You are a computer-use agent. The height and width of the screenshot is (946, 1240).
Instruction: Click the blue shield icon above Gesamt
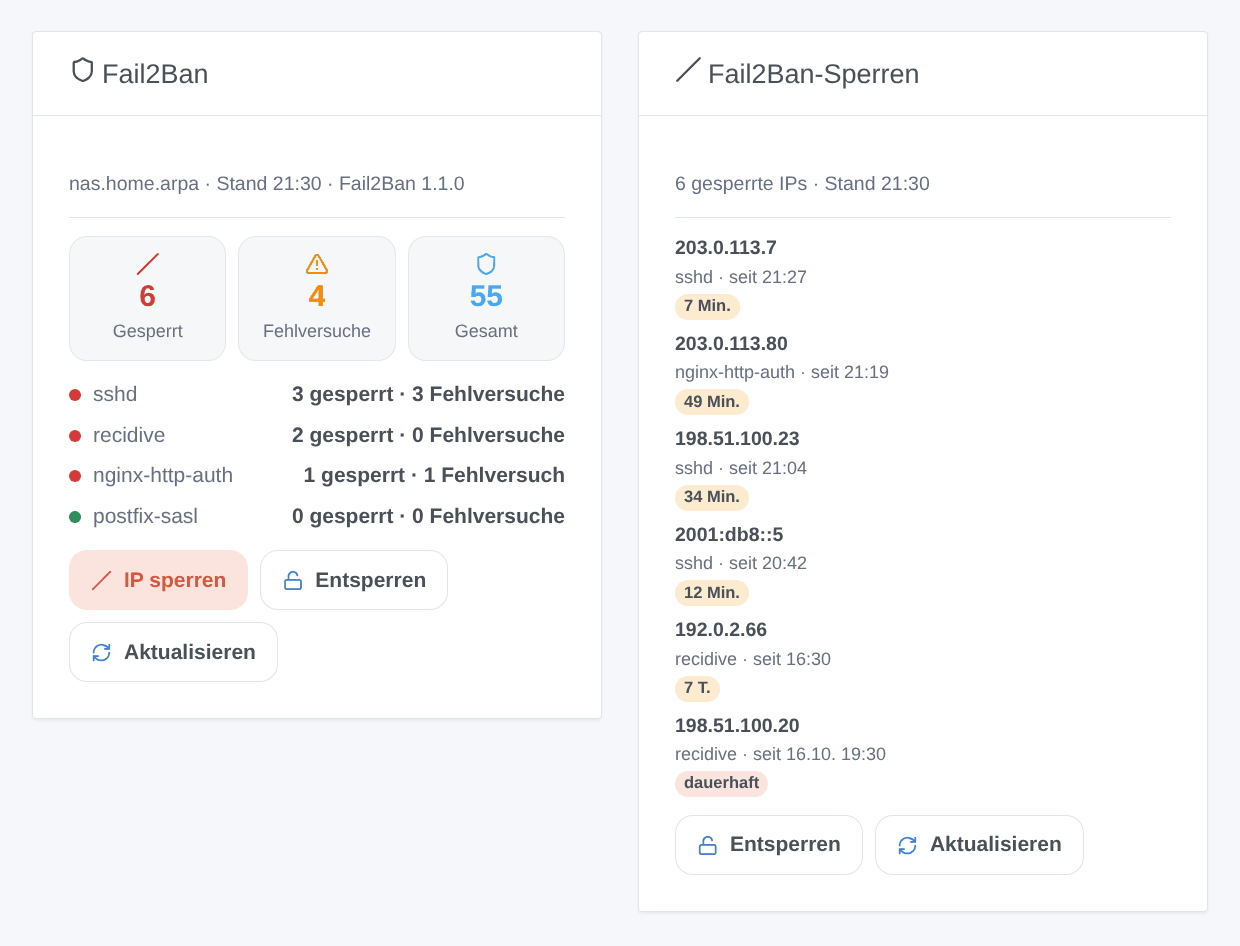[486, 264]
